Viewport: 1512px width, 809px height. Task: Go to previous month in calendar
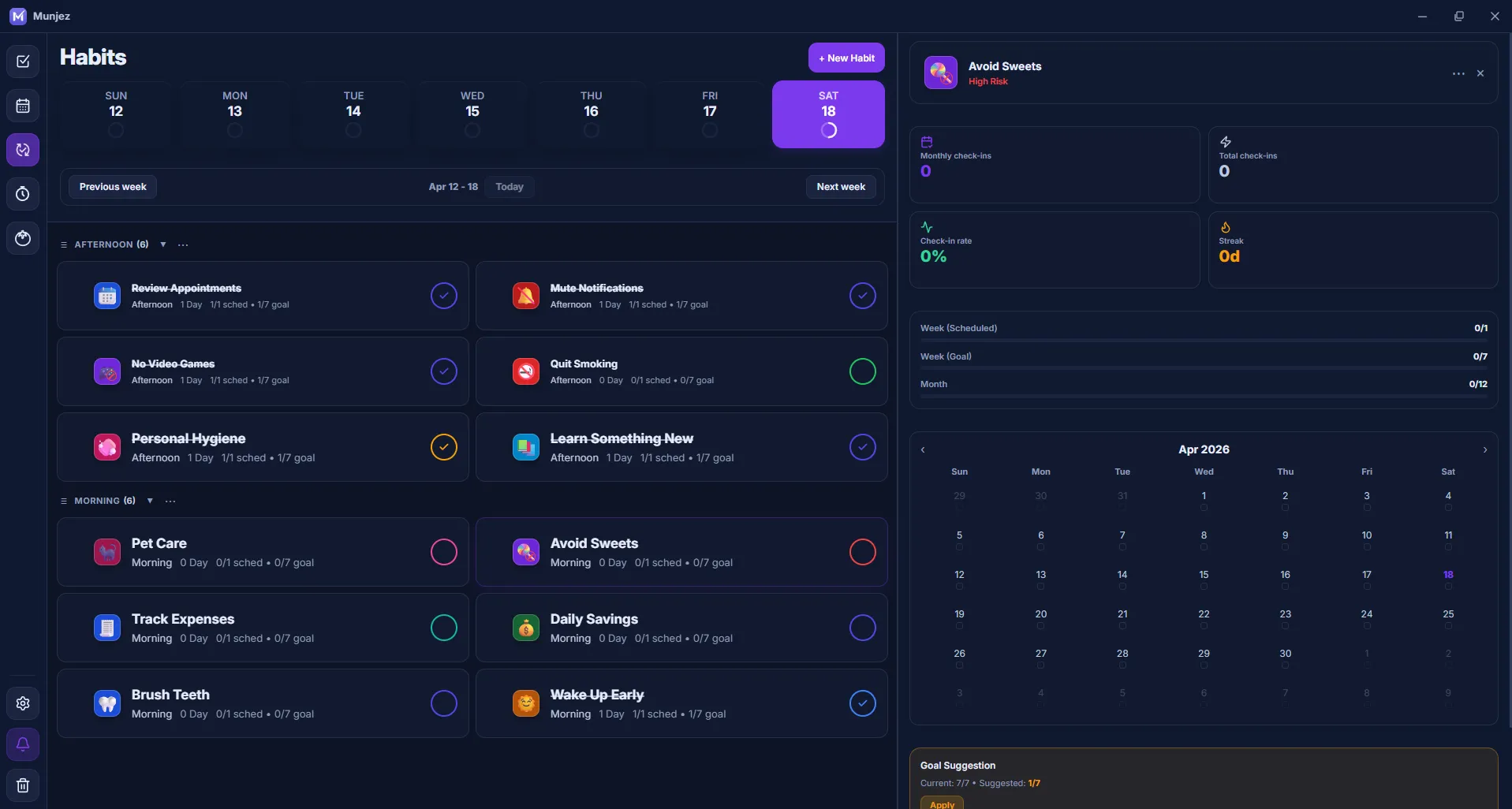click(x=923, y=449)
